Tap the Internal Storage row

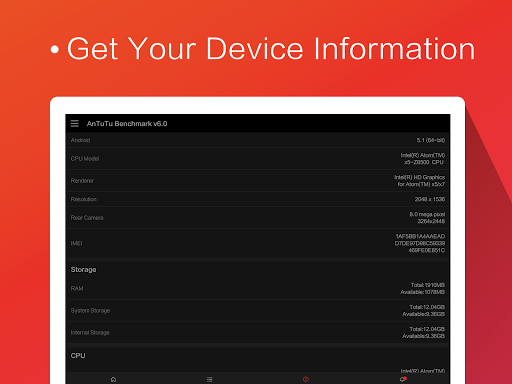tap(258, 332)
